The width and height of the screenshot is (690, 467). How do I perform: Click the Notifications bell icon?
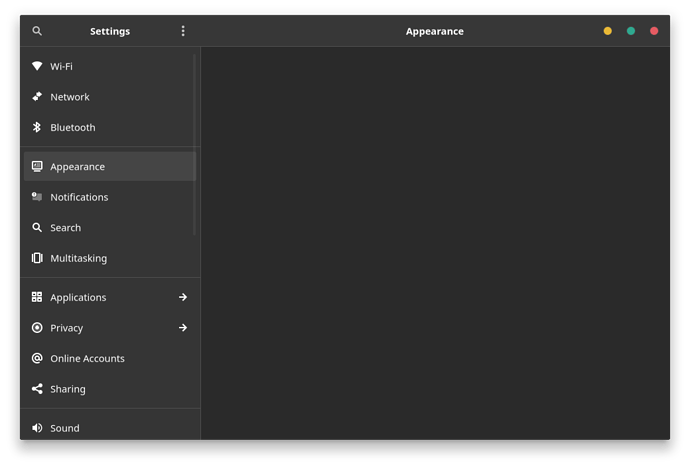click(37, 197)
